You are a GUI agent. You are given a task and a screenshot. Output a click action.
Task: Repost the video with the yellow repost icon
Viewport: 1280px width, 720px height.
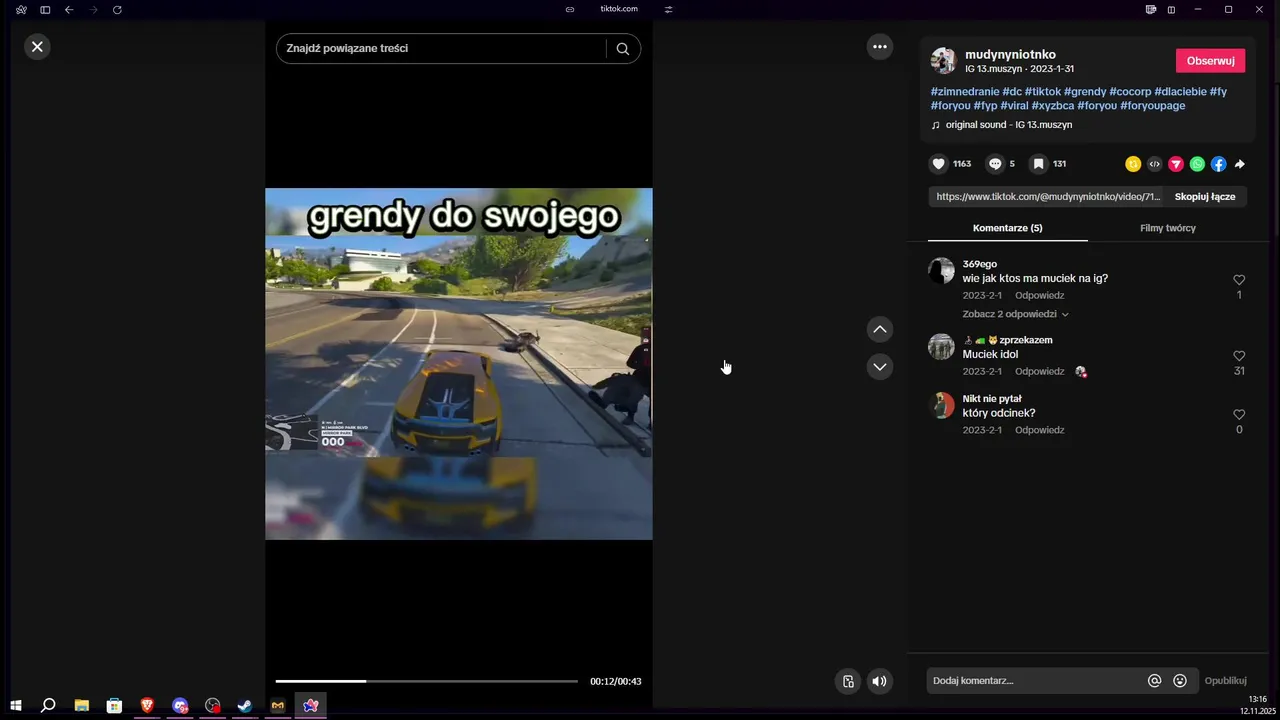tap(1133, 164)
